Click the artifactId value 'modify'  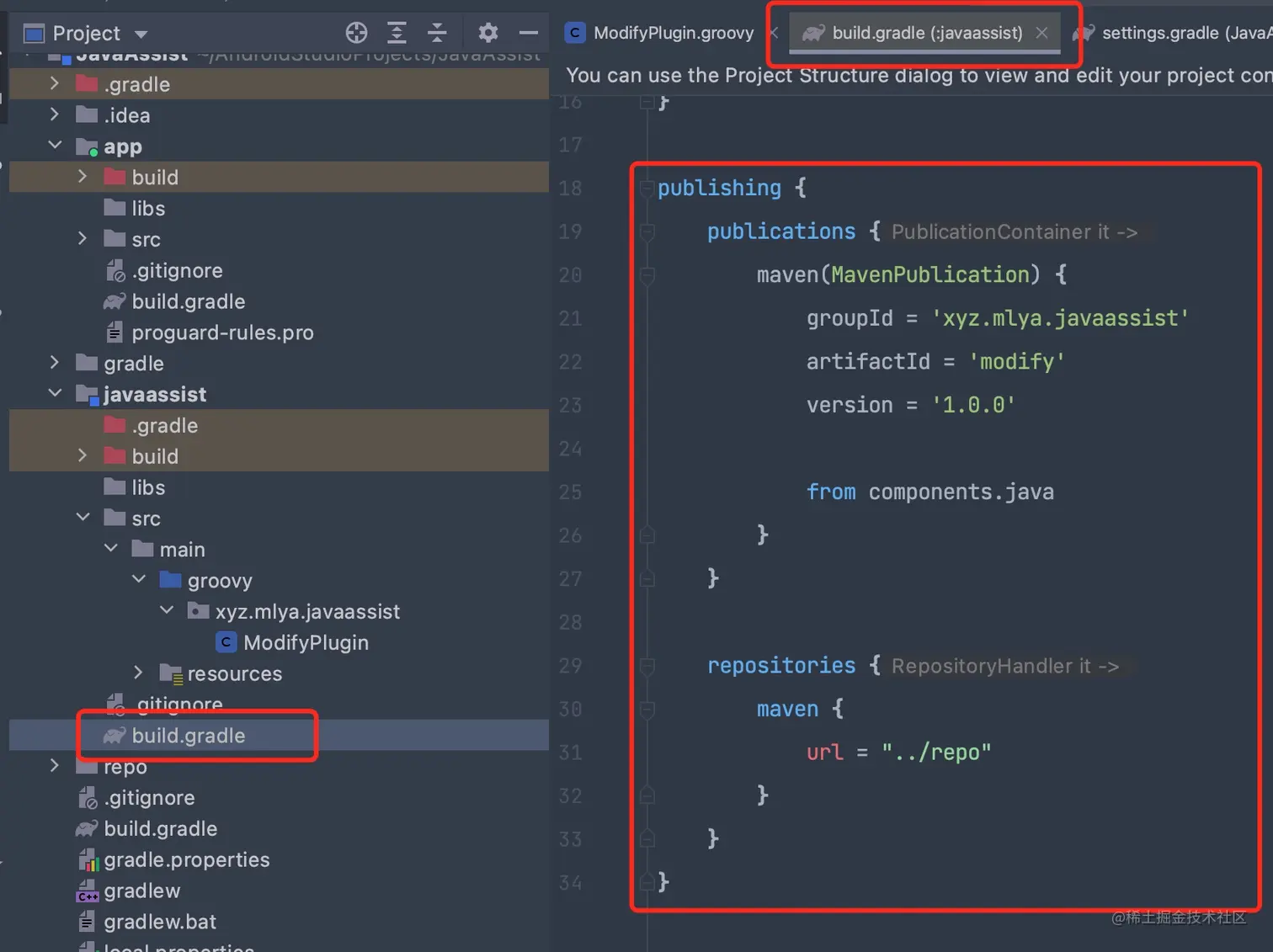1017,362
